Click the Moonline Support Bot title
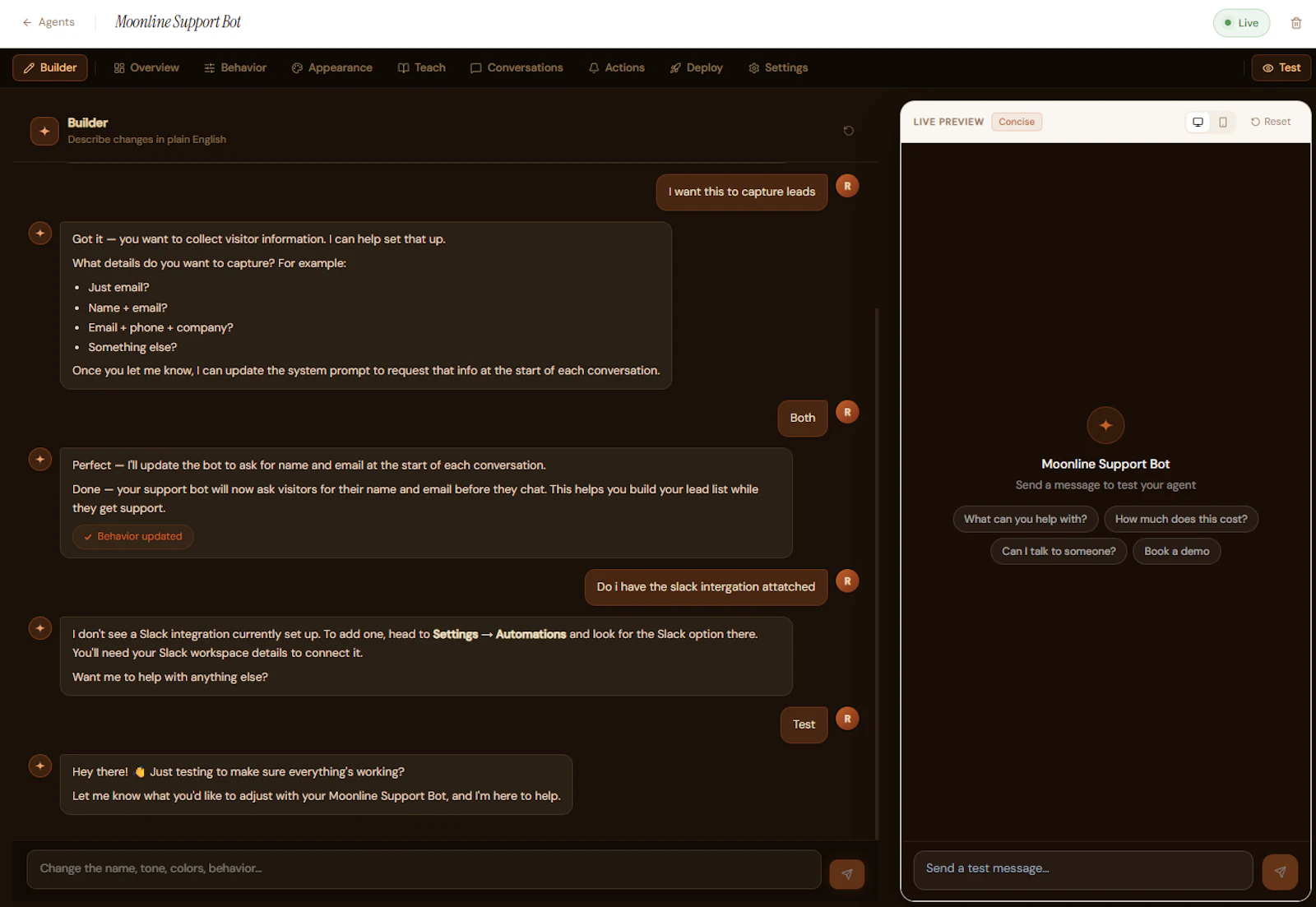Image resolution: width=1316 pixels, height=907 pixels. 178,22
